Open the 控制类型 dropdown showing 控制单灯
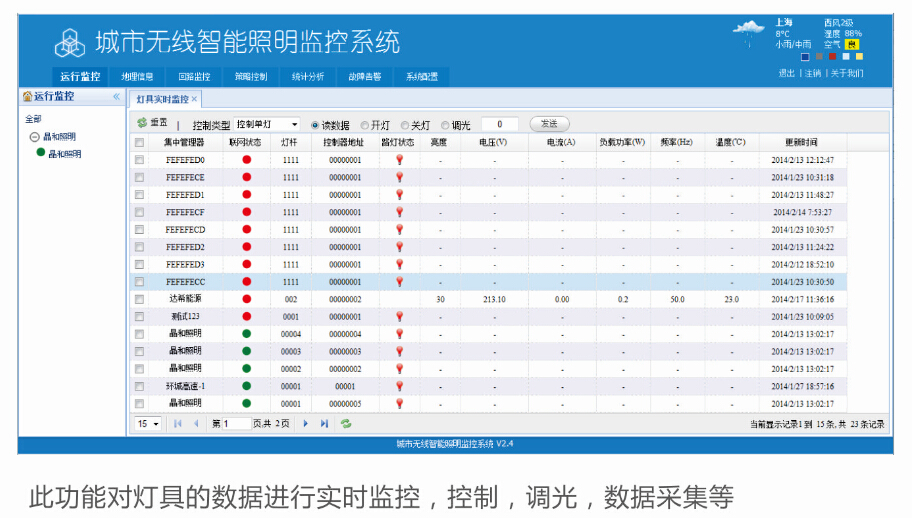The height and width of the screenshot is (518, 912). (267, 124)
